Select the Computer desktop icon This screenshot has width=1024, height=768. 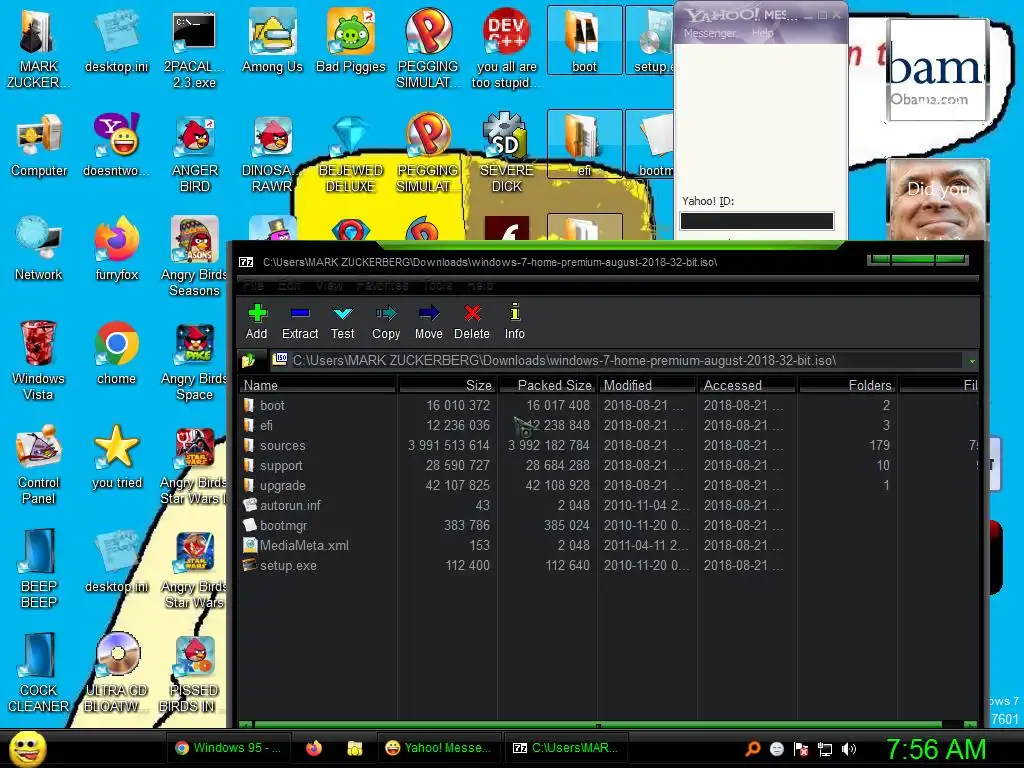(x=39, y=145)
